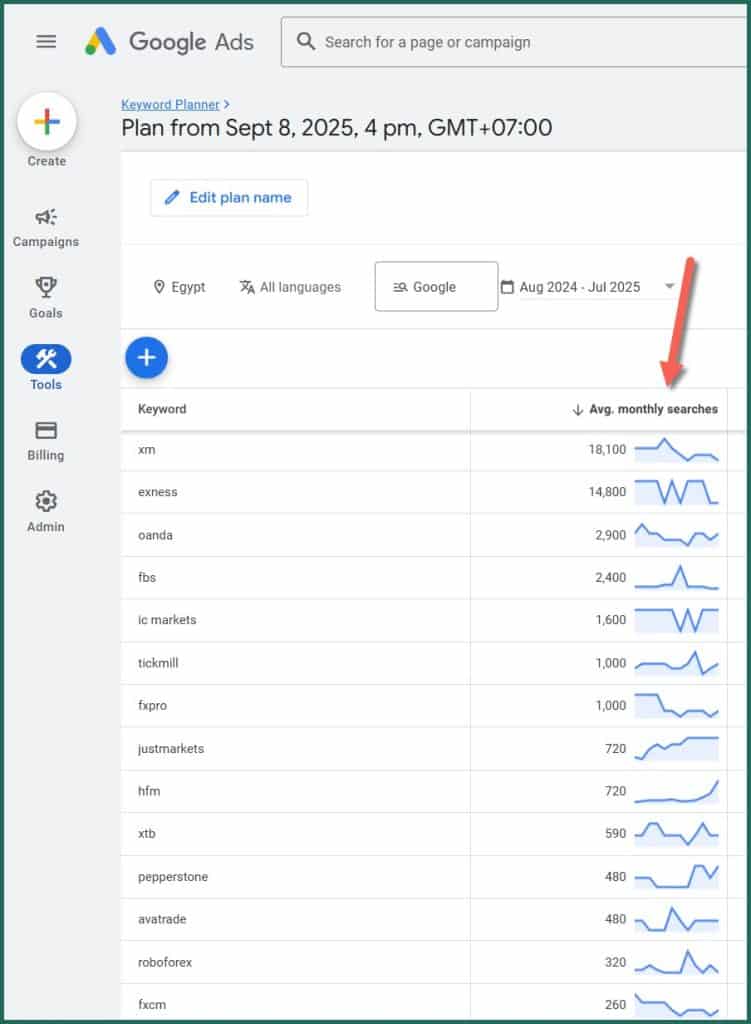This screenshot has height=1024, width=751.
Task: Click the 260 searches value
Action: pyautogui.click(x=615, y=1004)
